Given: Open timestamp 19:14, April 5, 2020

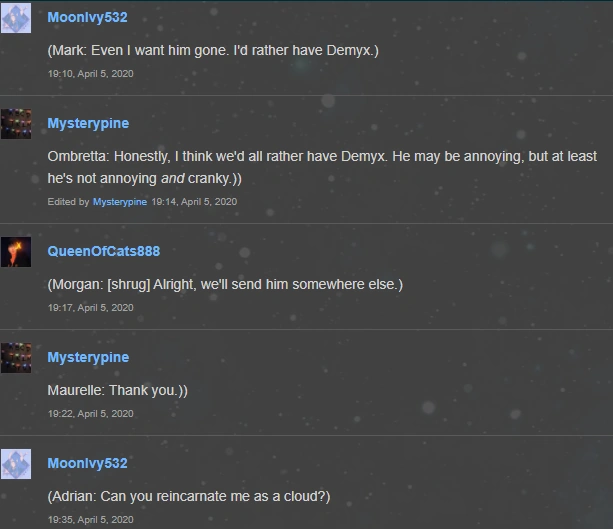Looking at the screenshot, I should pyautogui.click(x=194, y=202).
